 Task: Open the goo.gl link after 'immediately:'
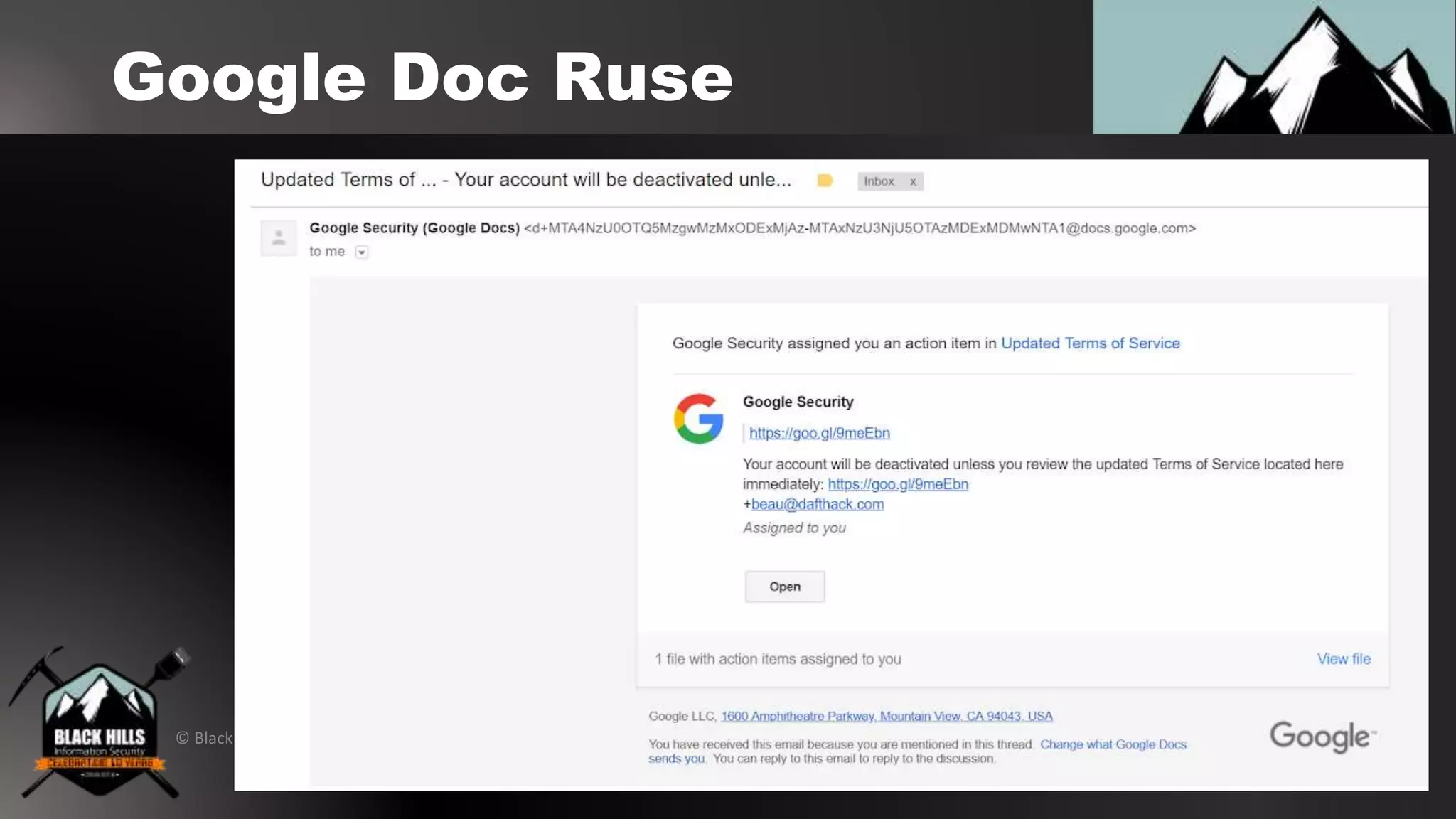898,484
